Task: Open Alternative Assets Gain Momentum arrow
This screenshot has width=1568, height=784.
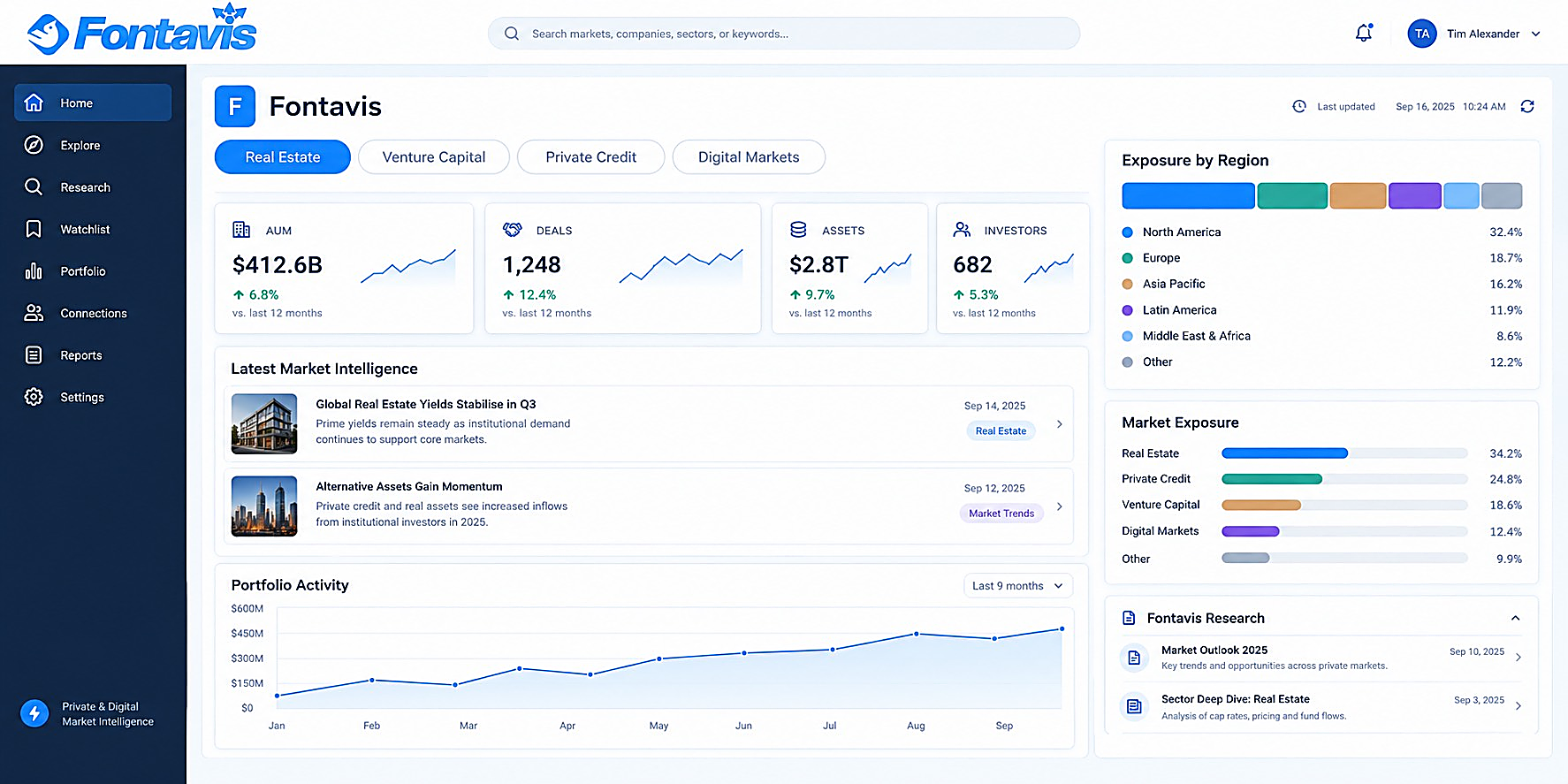Action: coord(1060,506)
